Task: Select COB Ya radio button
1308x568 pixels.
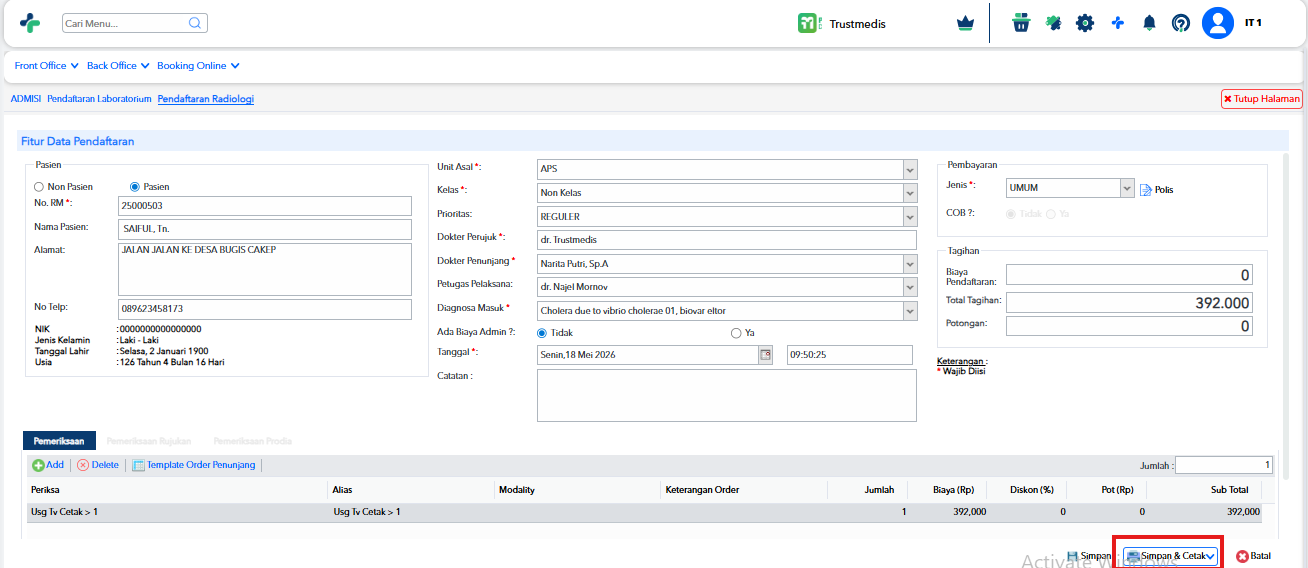Action: tap(1050, 214)
